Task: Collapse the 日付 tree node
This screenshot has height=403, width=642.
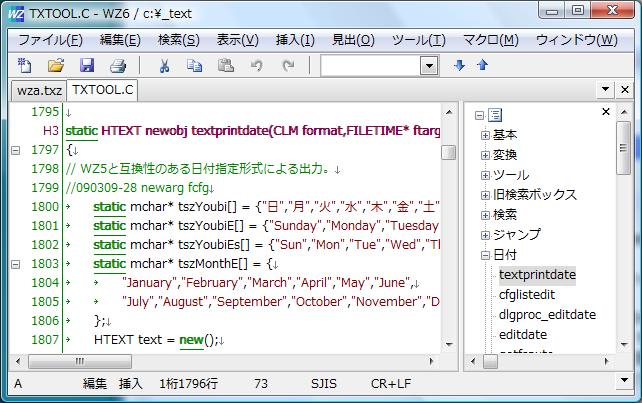Action: tap(484, 254)
